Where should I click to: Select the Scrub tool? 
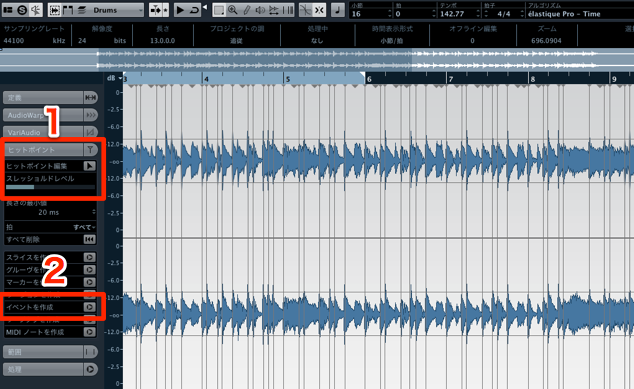pos(274,10)
